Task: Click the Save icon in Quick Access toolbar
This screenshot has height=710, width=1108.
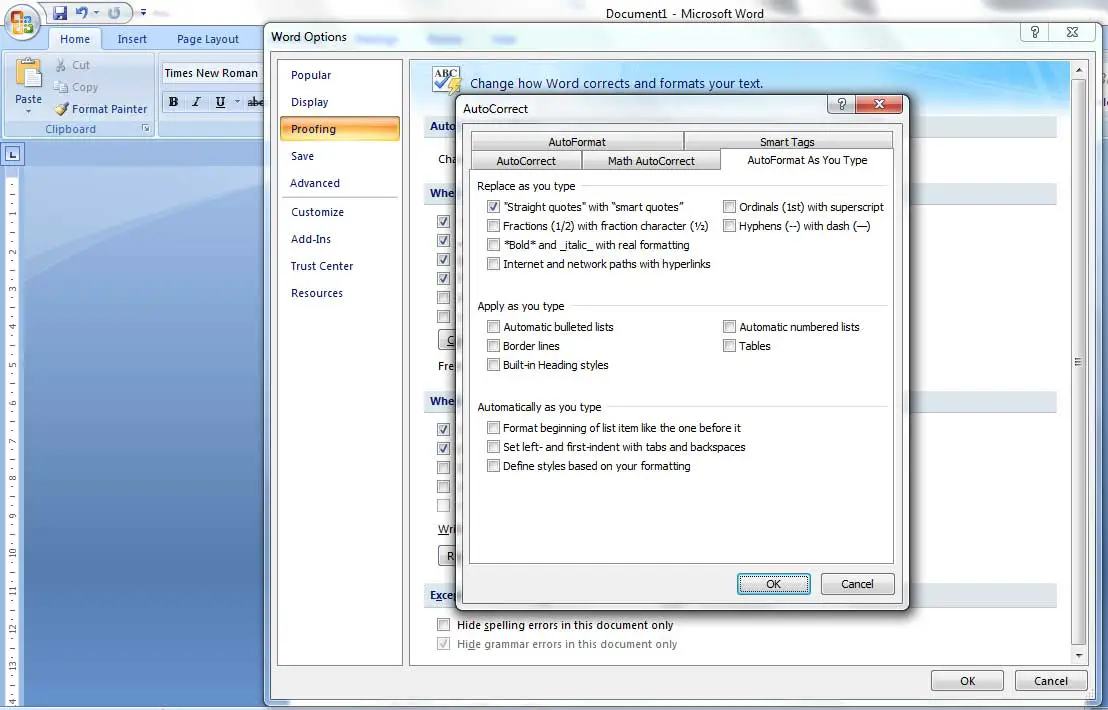Action: (60, 13)
